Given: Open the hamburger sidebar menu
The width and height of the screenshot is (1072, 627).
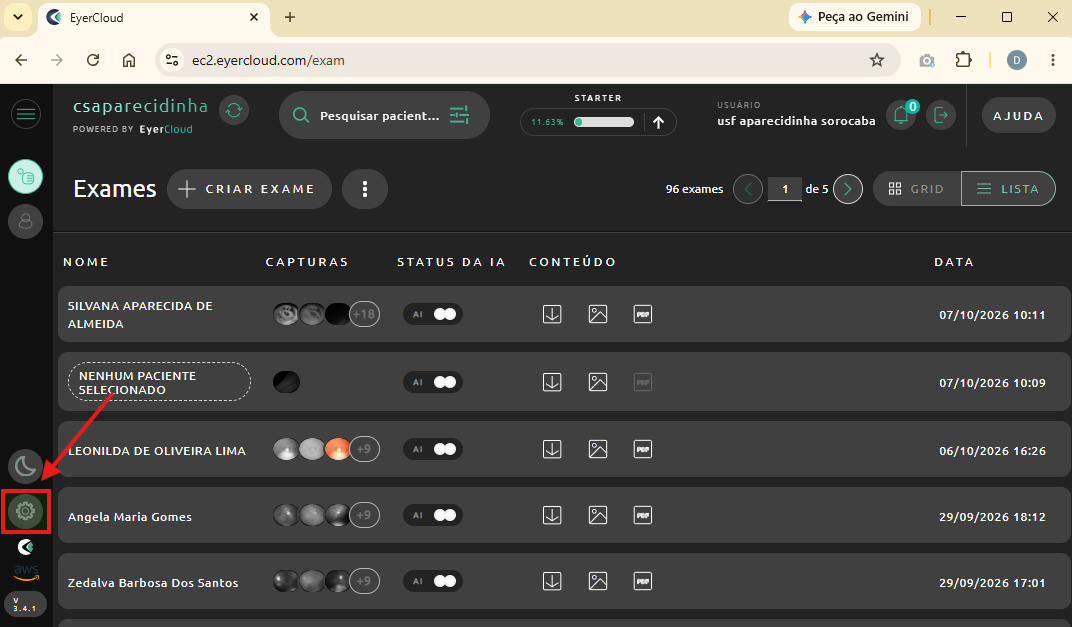Looking at the screenshot, I should 26,114.
